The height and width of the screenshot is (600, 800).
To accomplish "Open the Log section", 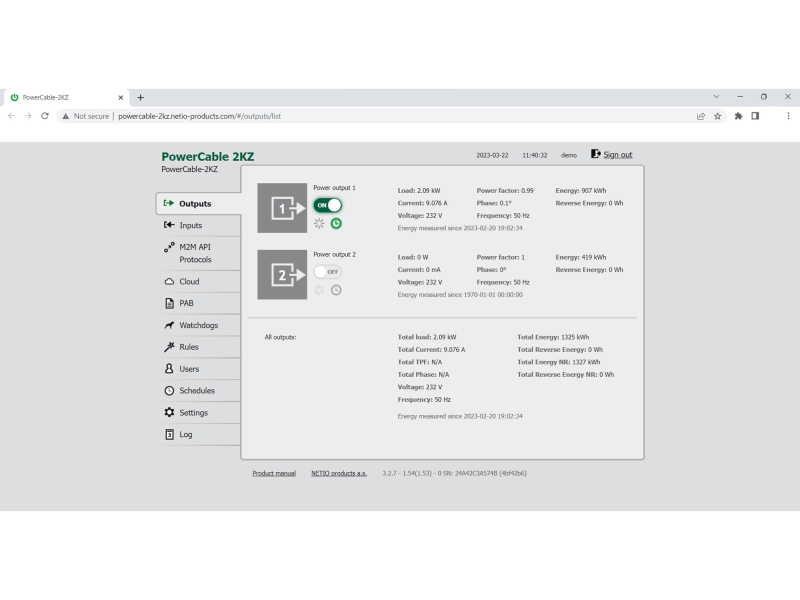I will 199,434.
